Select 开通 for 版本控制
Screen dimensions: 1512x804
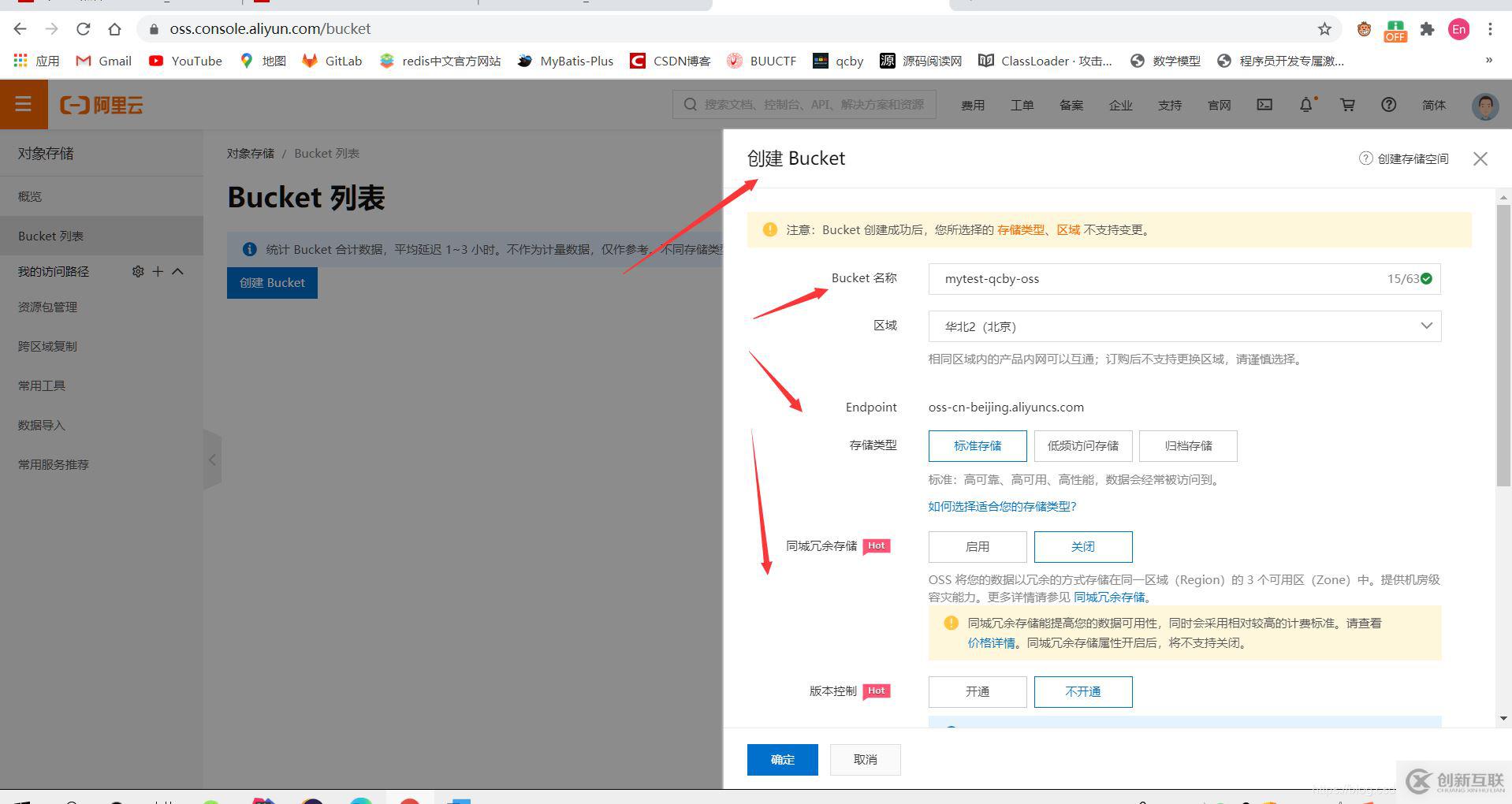tap(977, 691)
